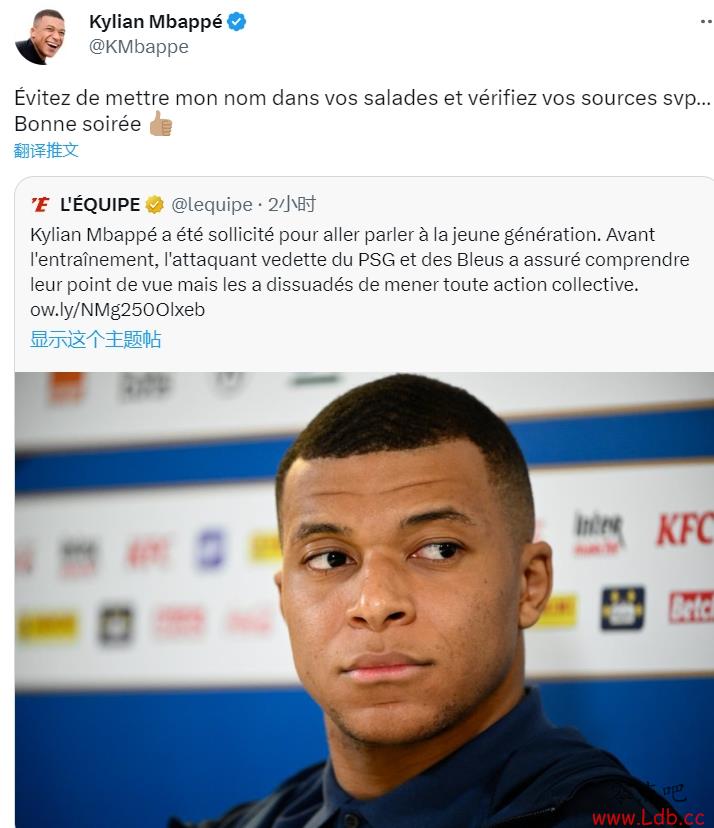Click the thumbs up emoji in tweet
Image resolution: width=714 pixels, height=828 pixels.
click(161, 124)
